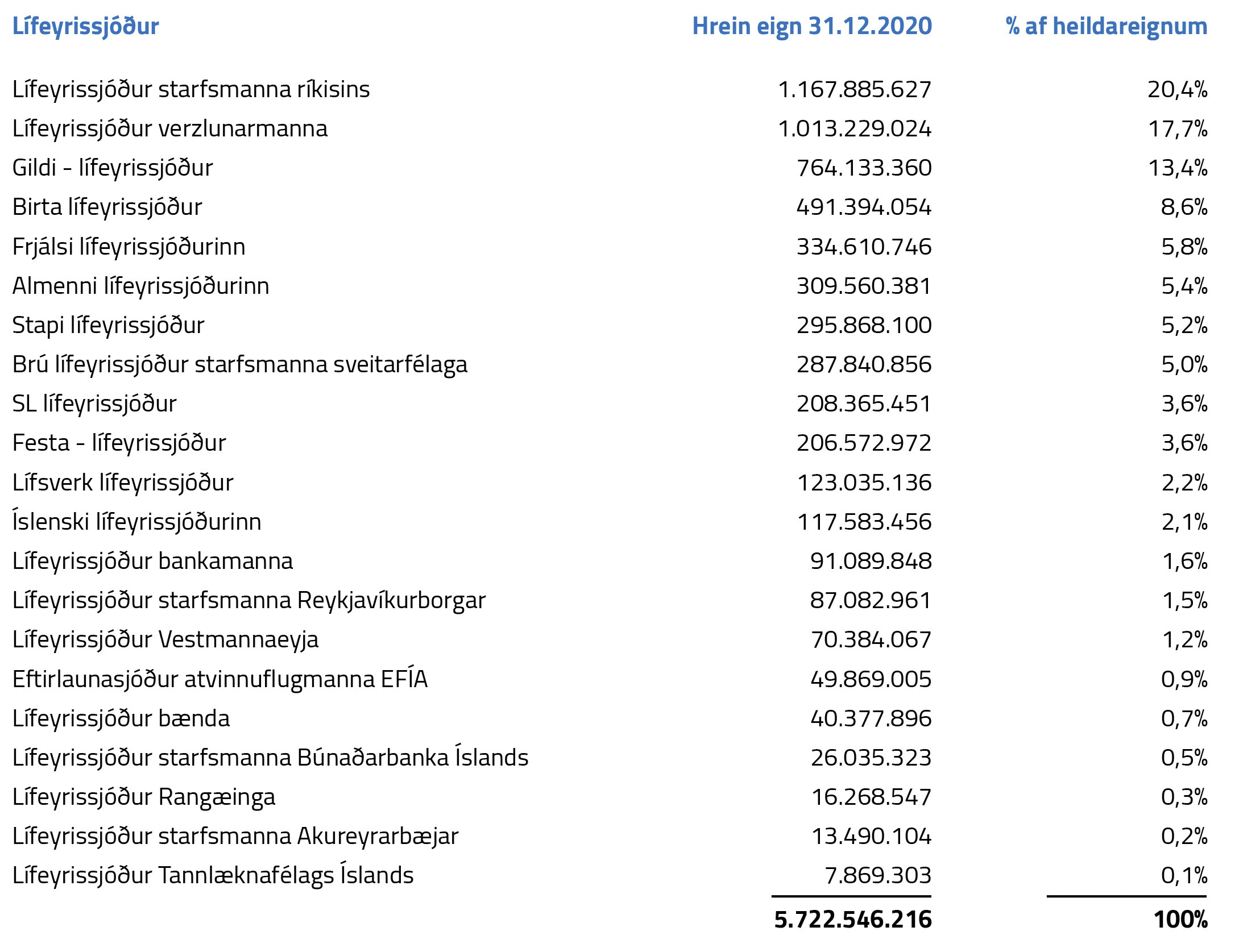Screen dimensions: 1239x952
Task: Select Stapi lífeyrissjóður percentage 5,2%
Action: [1184, 326]
